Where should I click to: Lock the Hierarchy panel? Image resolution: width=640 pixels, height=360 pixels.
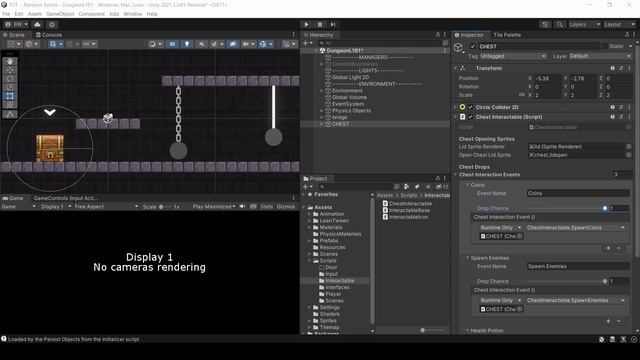438,35
